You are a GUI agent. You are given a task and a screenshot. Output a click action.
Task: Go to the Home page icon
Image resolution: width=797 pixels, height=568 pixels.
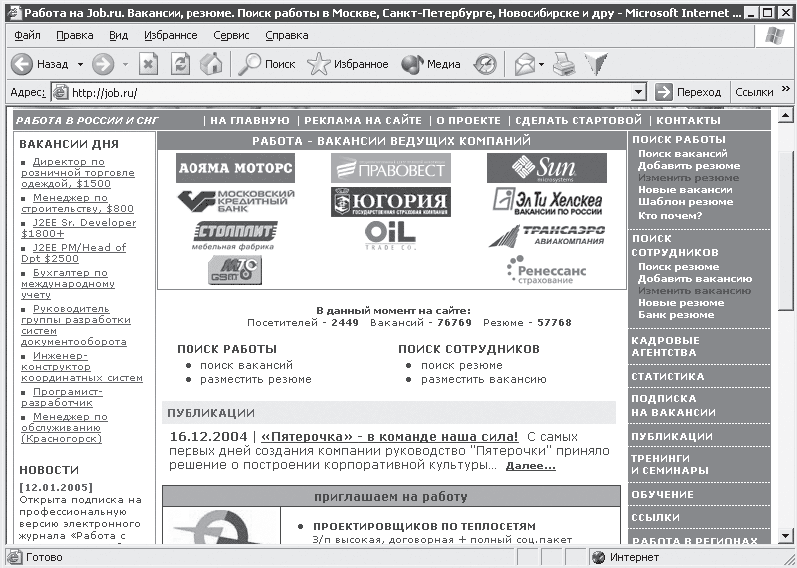211,64
